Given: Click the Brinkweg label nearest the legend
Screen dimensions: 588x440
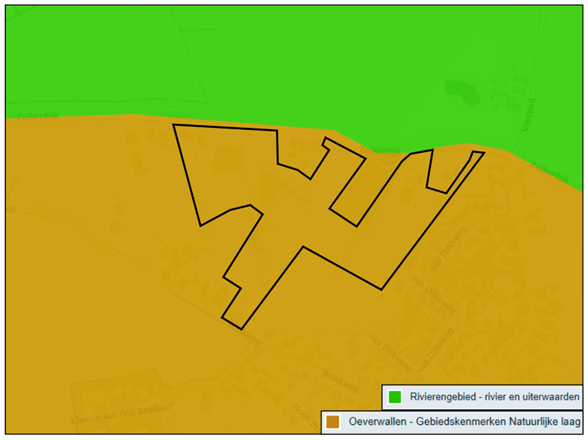Looking at the screenshot, I should tap(340, 381).
